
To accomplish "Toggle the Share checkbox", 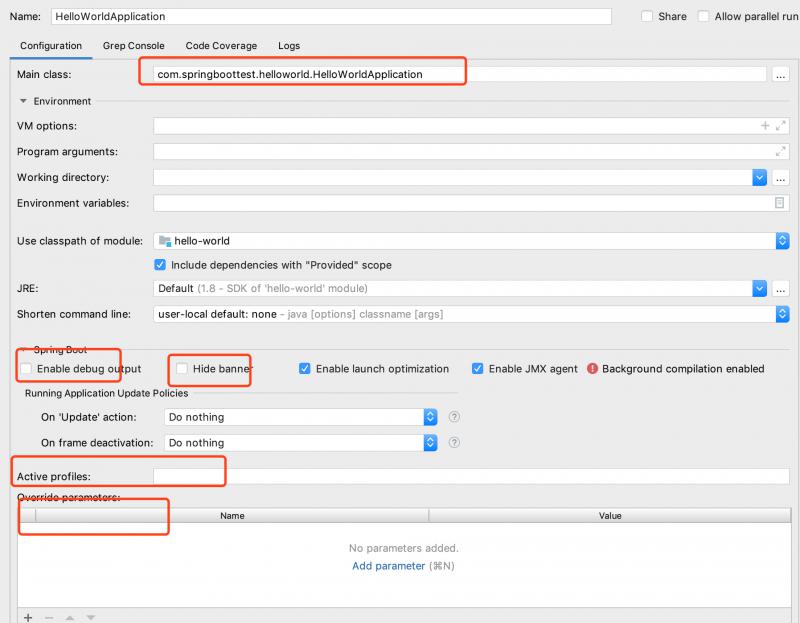I will tap(647, 16).
